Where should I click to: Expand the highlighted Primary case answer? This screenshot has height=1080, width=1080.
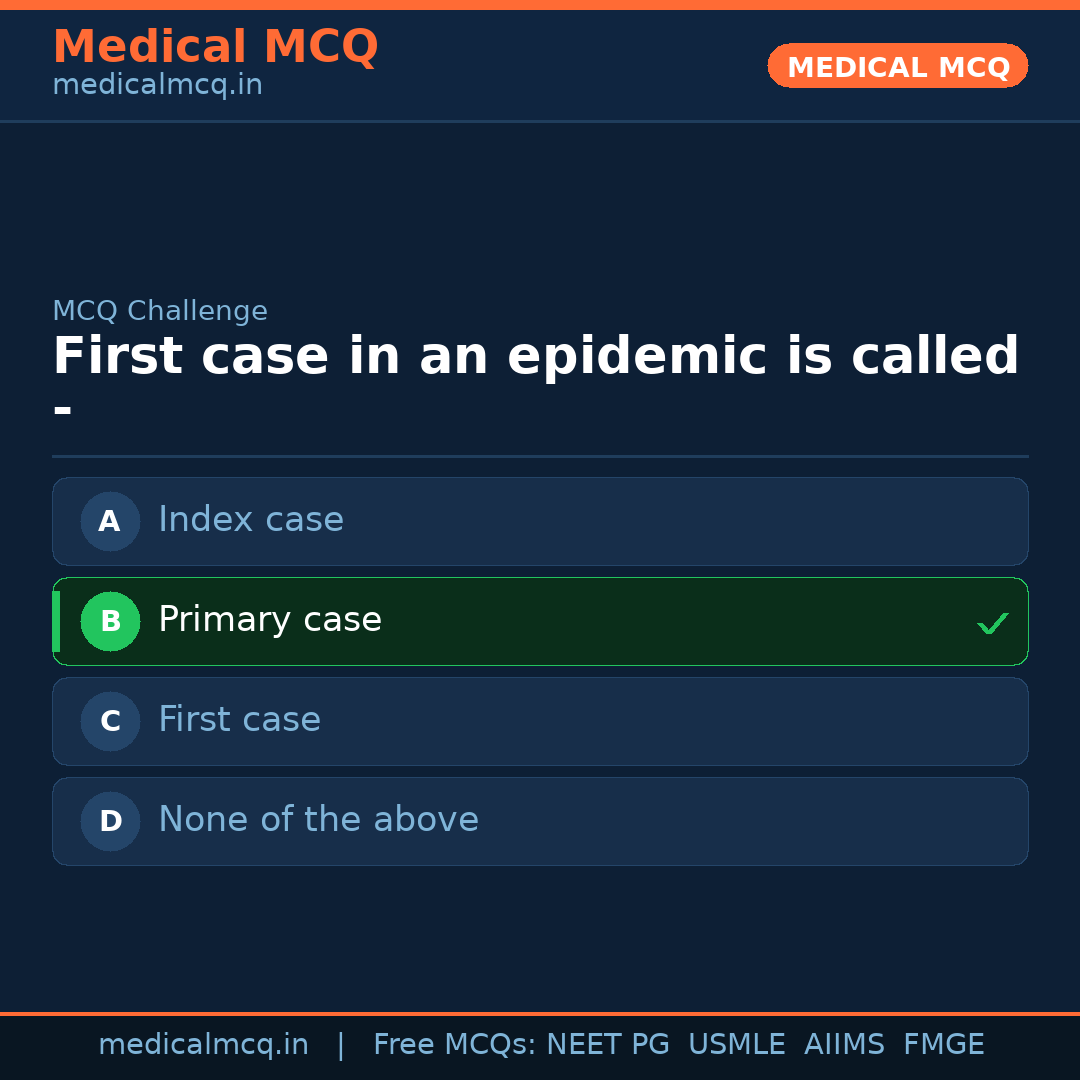[540, 621]
